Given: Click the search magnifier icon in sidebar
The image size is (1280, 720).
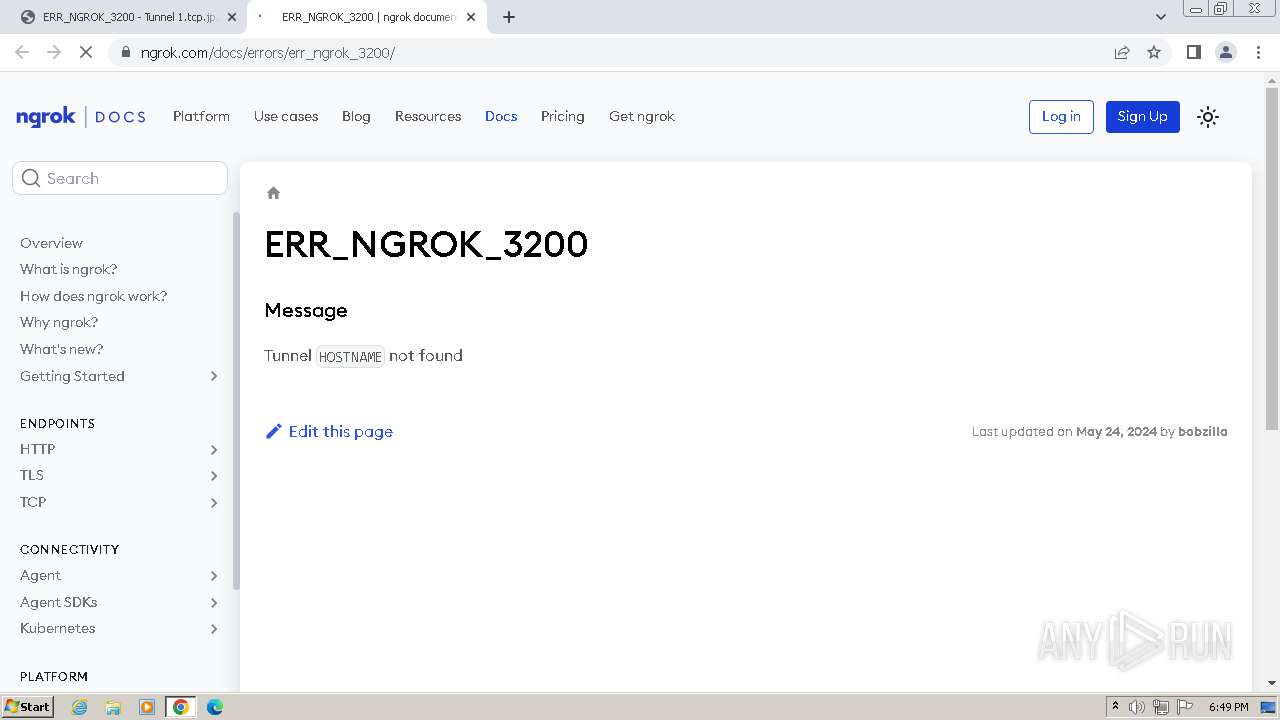Looking at the screenshot, I should (31, 178).
